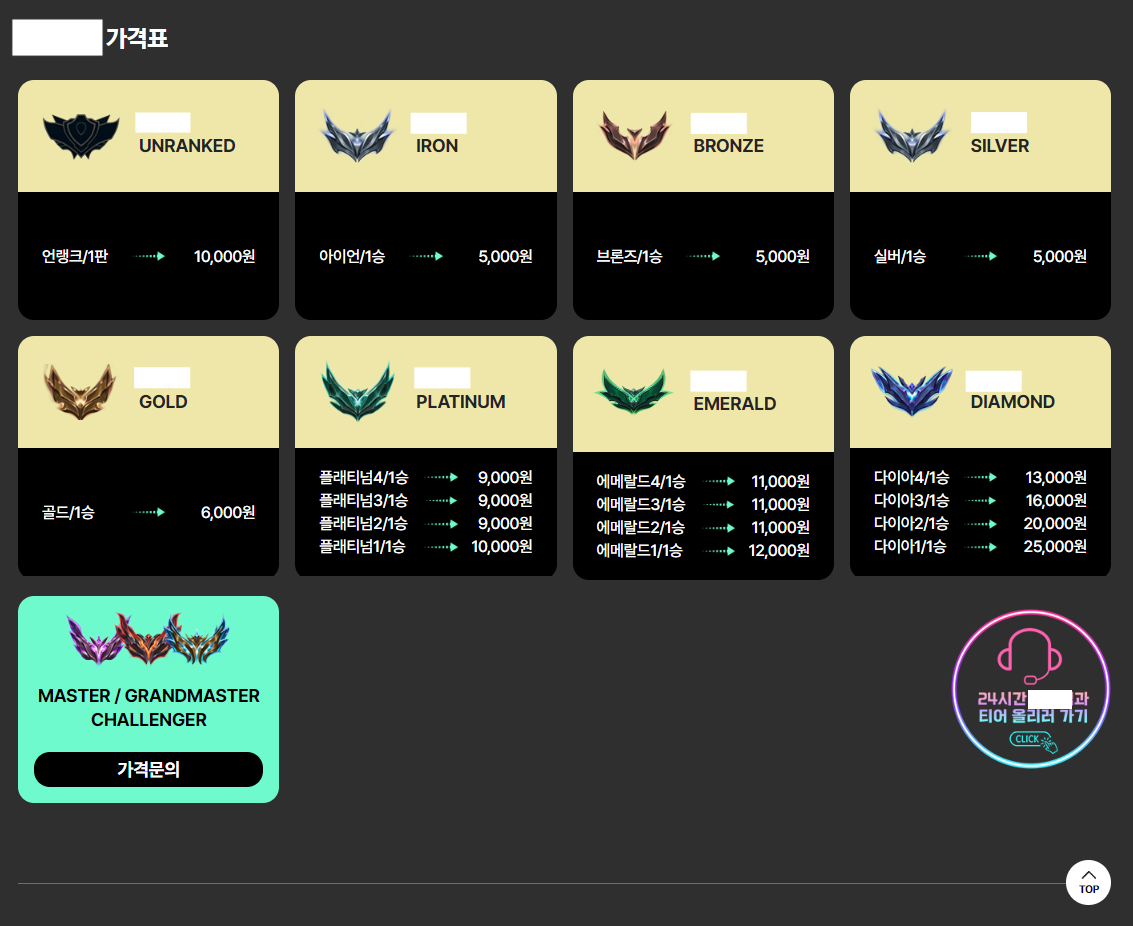Click the 에메랄드3/1승 row label

[641, 504]
